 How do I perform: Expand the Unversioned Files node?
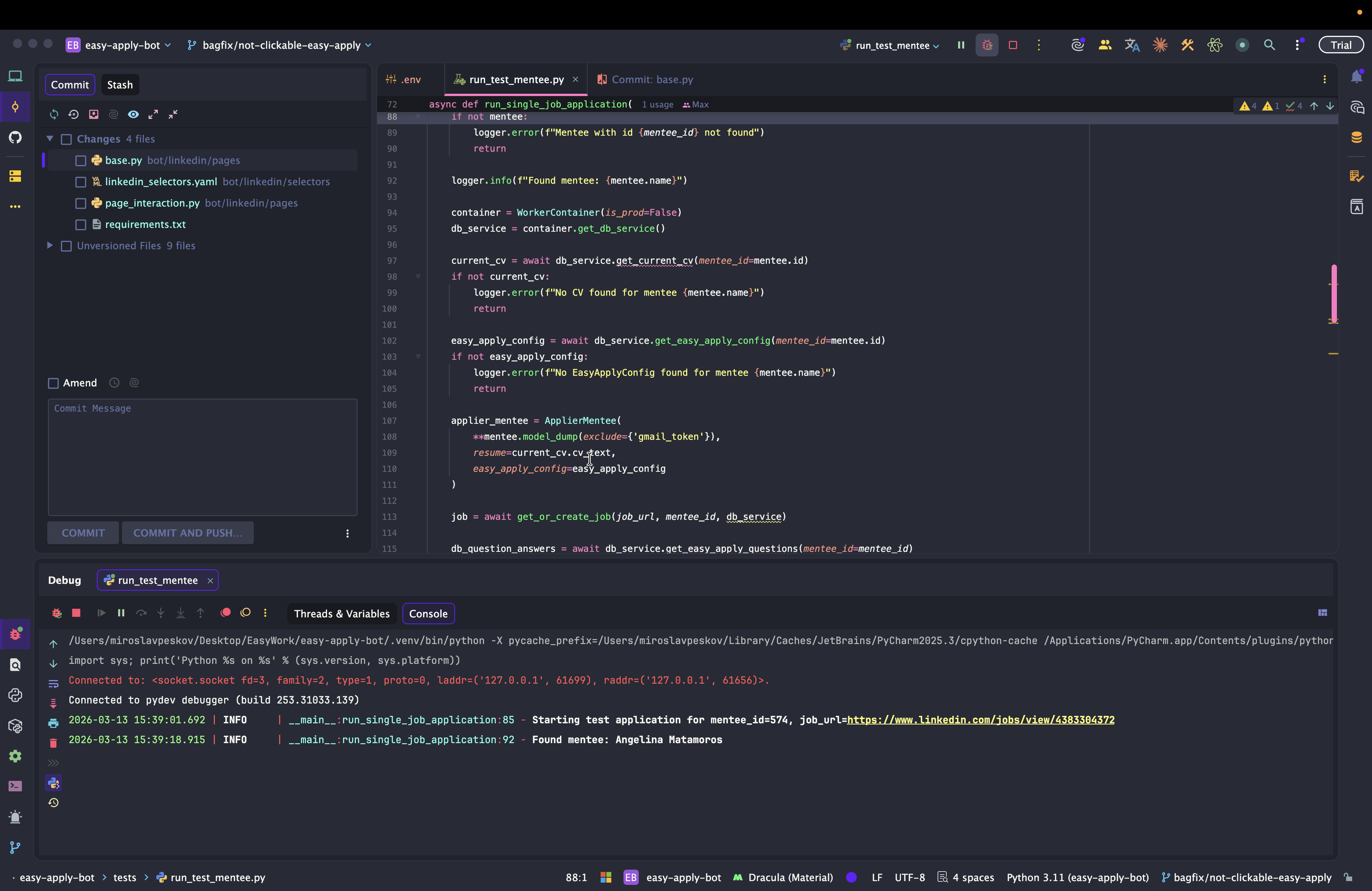50,245
